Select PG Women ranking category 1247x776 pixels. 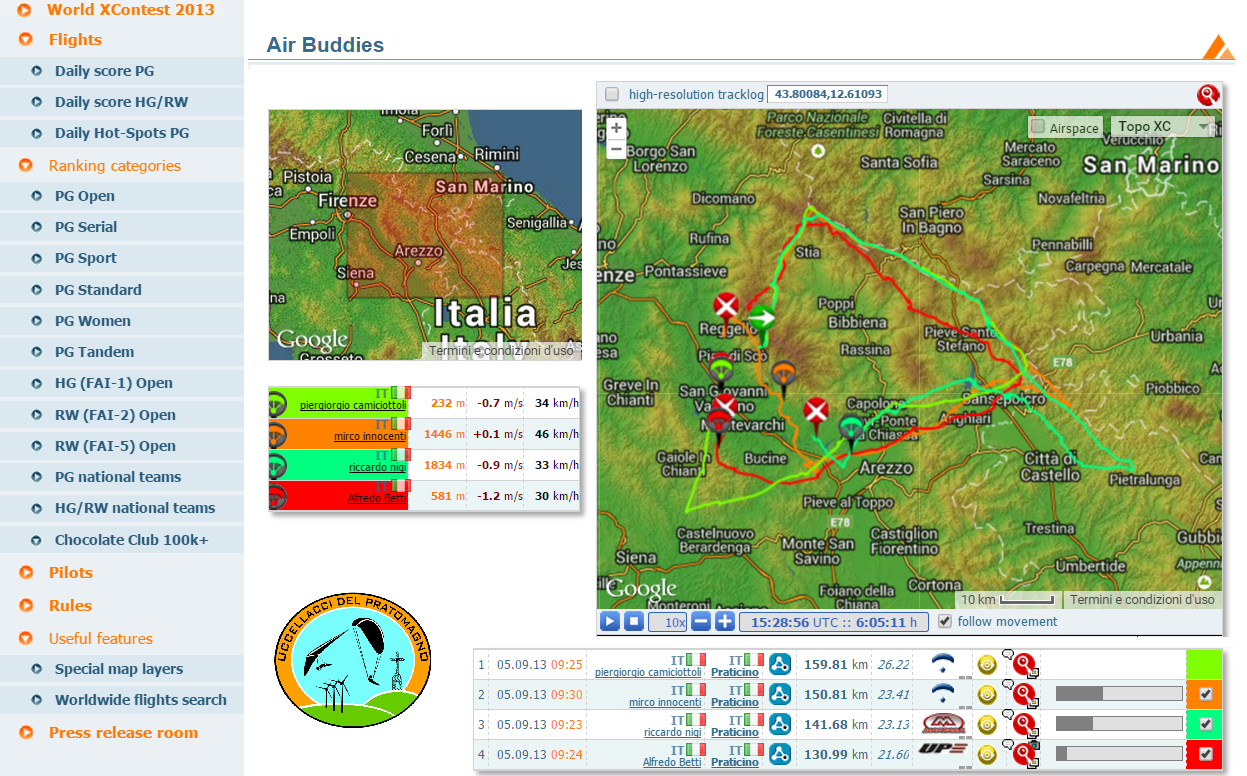93,321
